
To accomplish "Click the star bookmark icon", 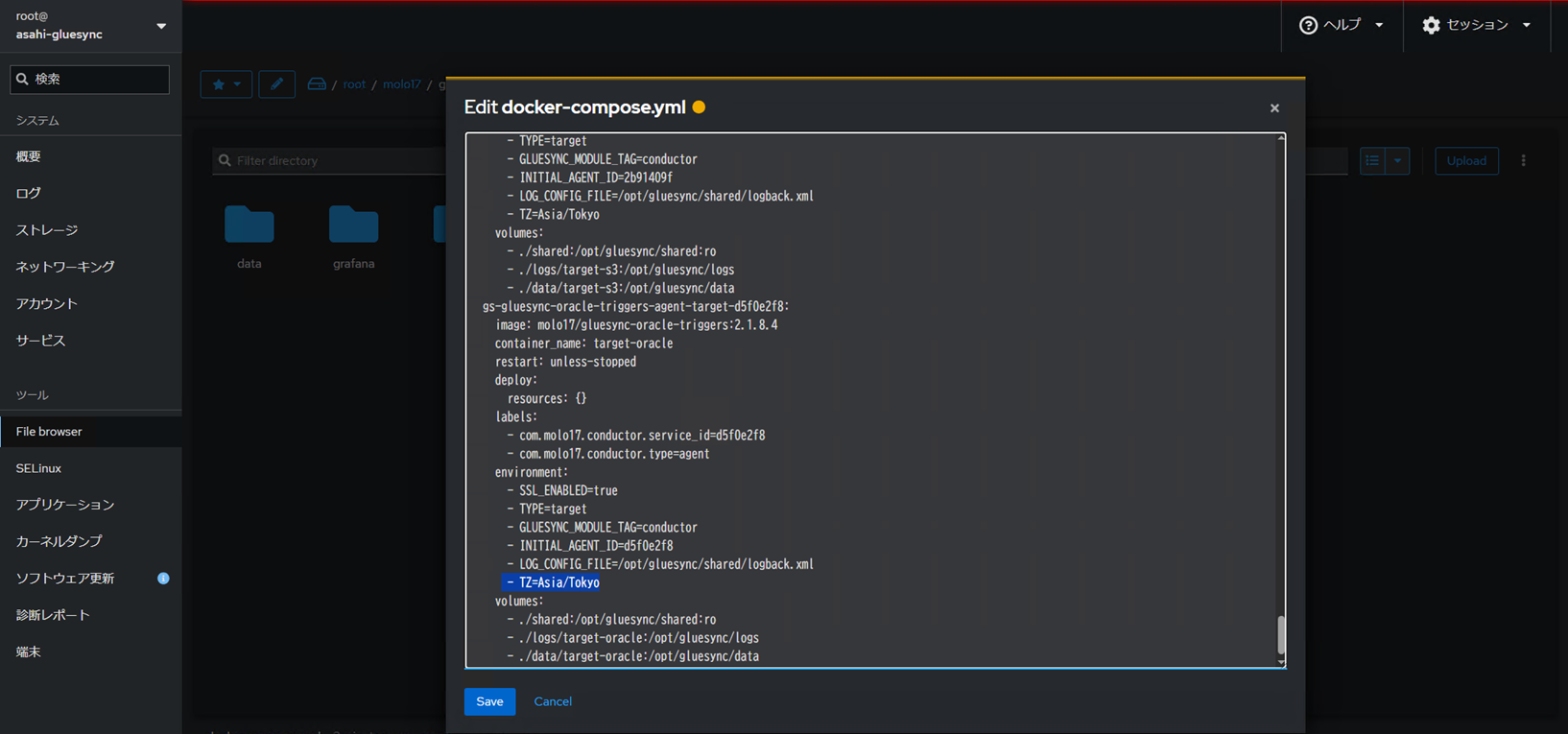I will click(220, 84).
